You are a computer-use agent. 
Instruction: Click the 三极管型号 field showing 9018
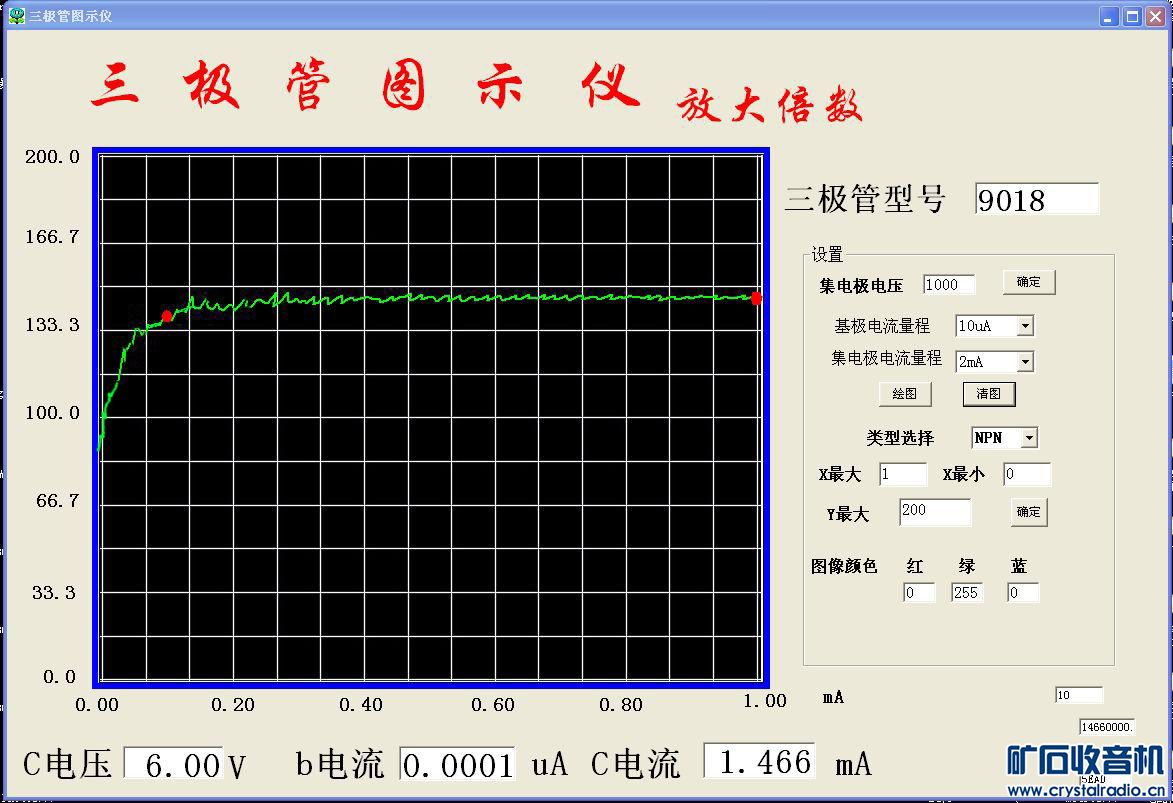point(1037,199)
